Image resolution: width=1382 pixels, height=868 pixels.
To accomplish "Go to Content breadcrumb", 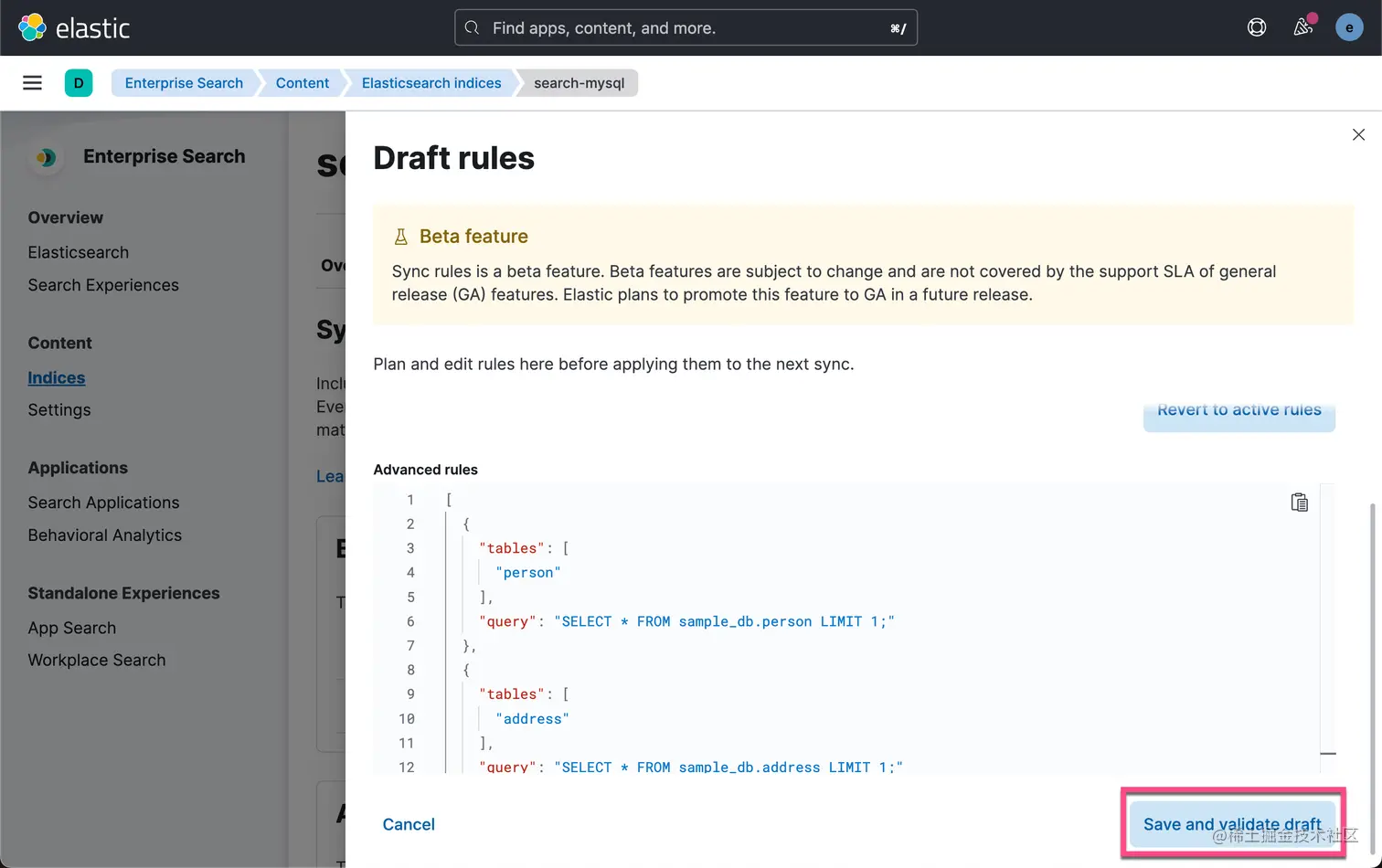I will click(x=303, y=83).
